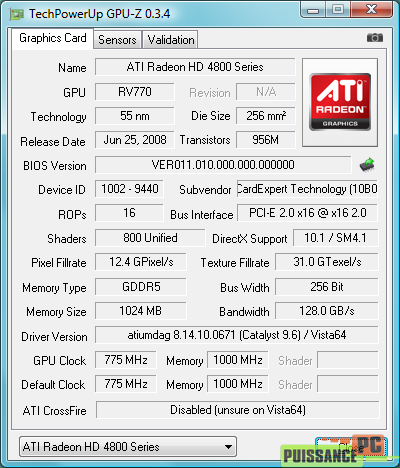The image size is (400, 468).
Task: Close GPU-Z with the red X button
Action: 372,9
